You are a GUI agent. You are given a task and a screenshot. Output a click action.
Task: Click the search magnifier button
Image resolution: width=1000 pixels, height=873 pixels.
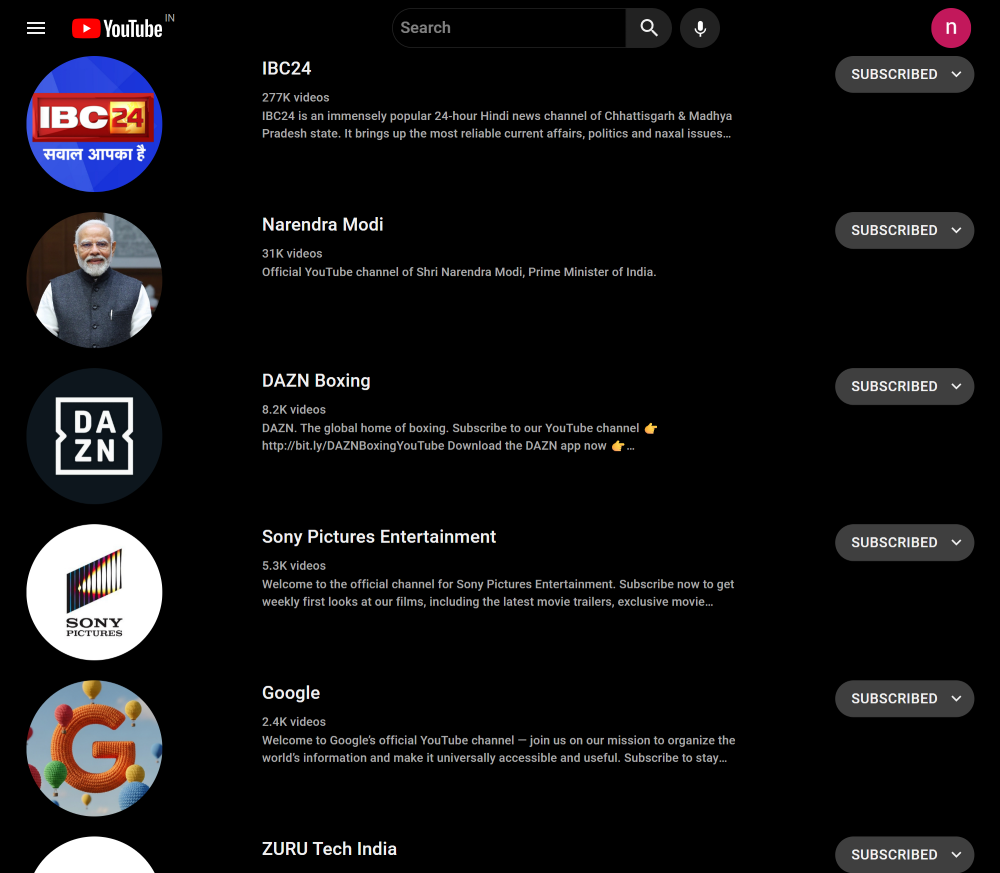(649, 28)
